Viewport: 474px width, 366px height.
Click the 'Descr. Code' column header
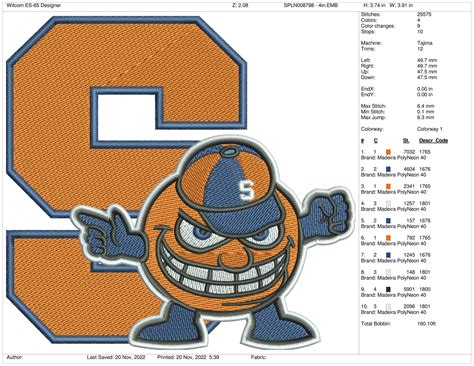tap(433, 141)
